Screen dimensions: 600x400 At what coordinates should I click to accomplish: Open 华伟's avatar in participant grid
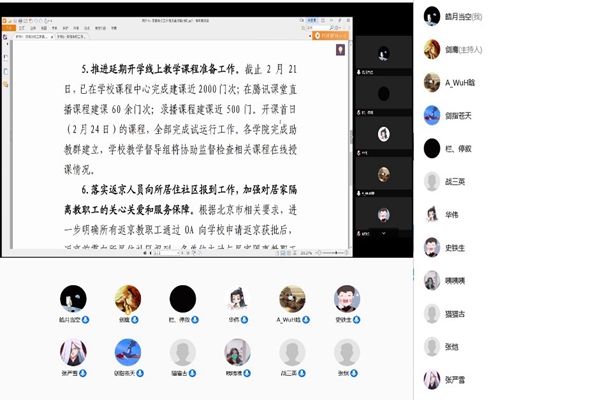click(x=236, y=298)
